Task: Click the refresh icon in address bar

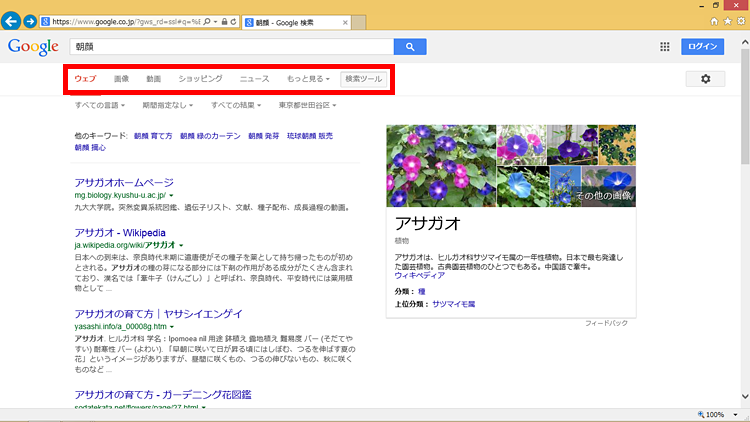Action: [233, 20]
